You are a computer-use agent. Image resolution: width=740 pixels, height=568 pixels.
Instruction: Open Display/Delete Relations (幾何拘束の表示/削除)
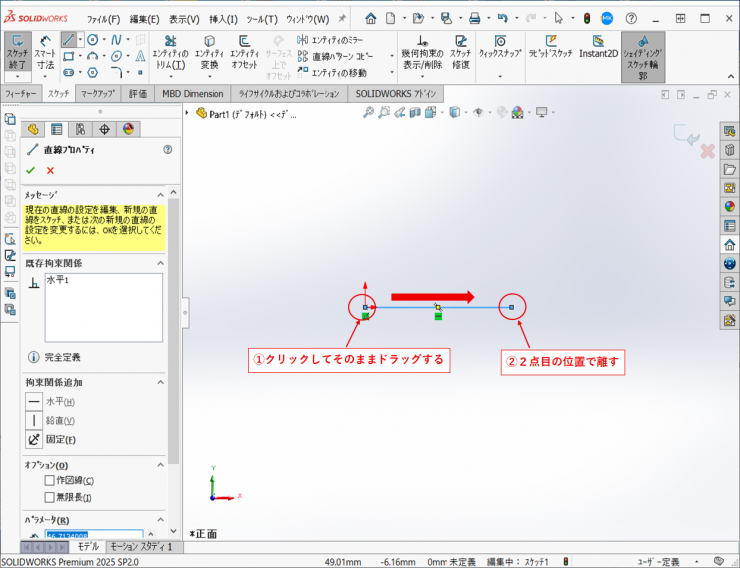422,52
